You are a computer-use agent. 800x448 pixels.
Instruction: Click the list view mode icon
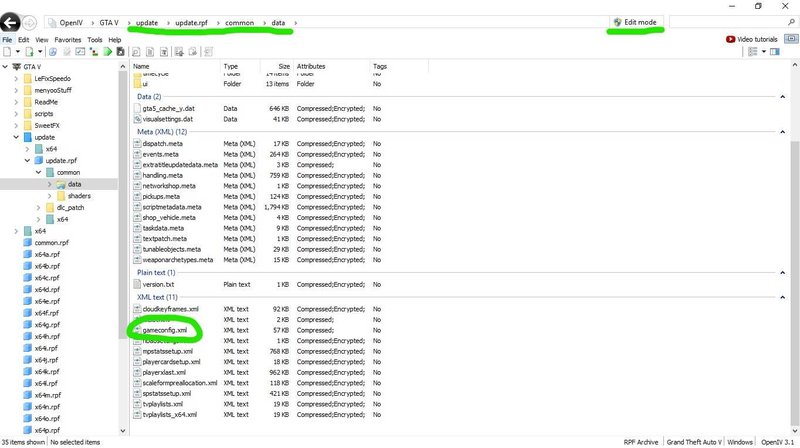pos(753,52)
